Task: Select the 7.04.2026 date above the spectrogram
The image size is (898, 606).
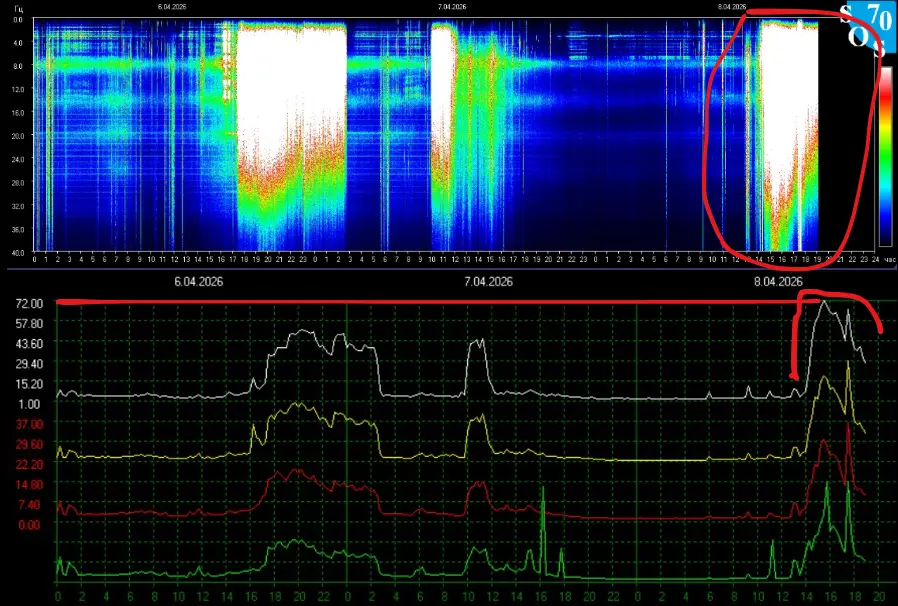Action: pos(452,6)
